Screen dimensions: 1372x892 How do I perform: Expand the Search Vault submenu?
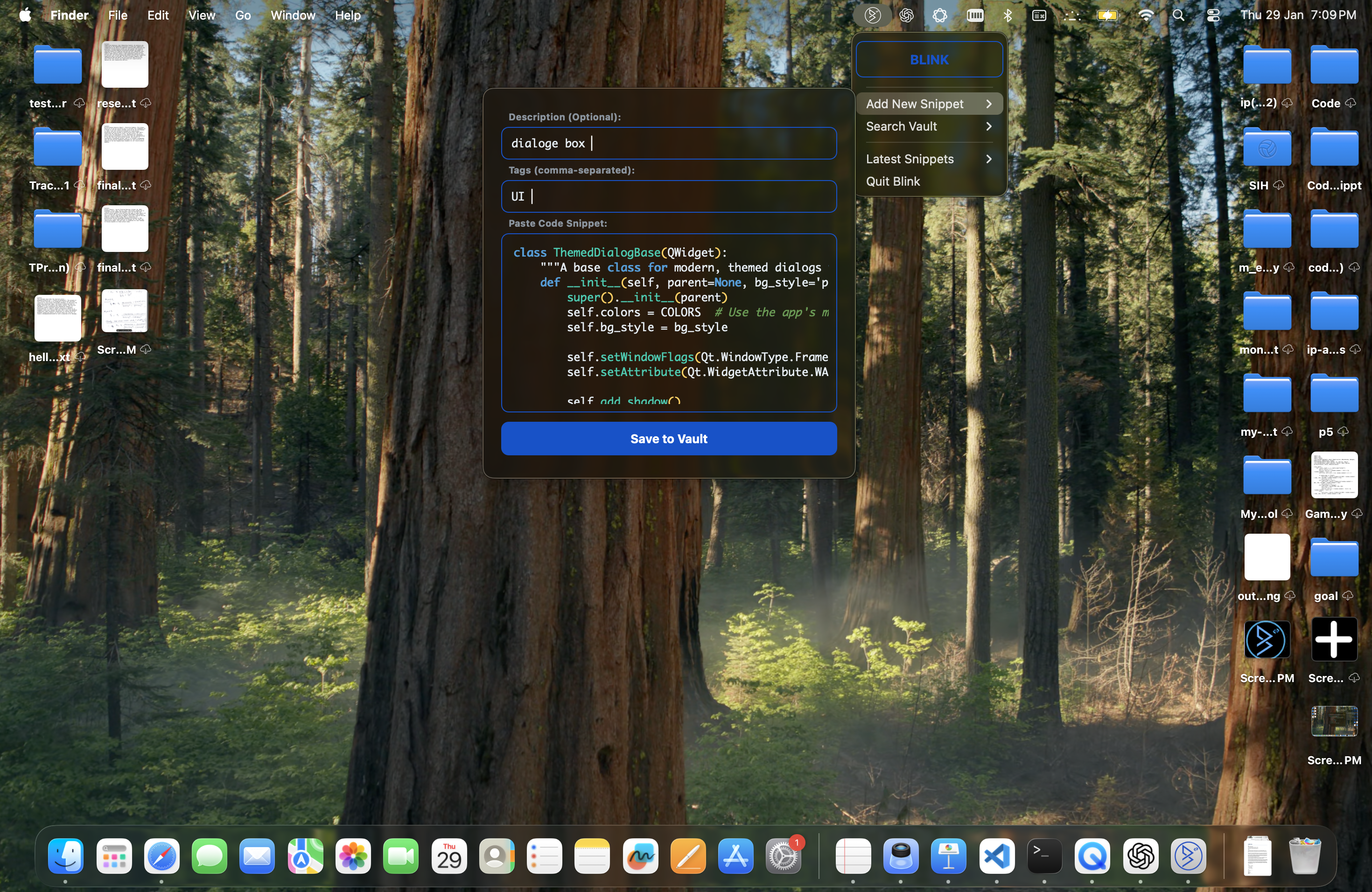coord(901,126)
